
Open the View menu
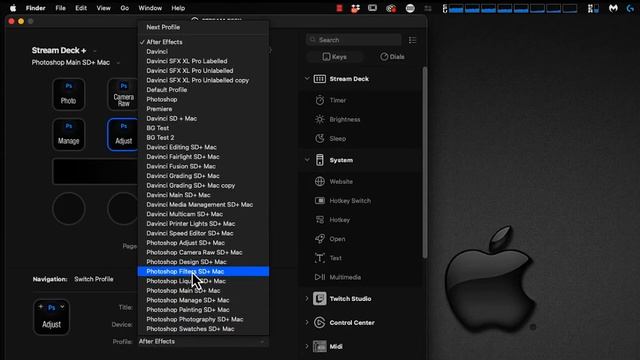coord(103,8)
